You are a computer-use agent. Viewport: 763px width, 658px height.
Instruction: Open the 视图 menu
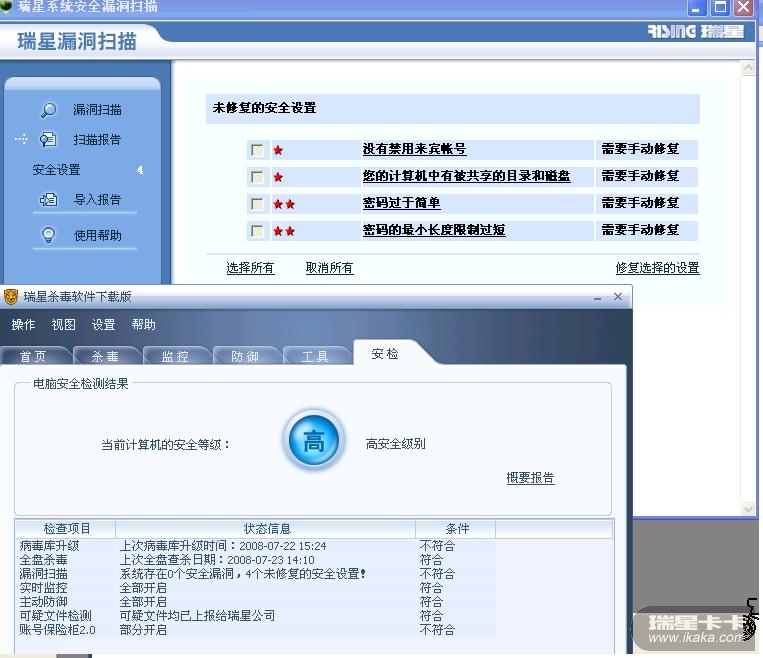[x=64, y=325]
